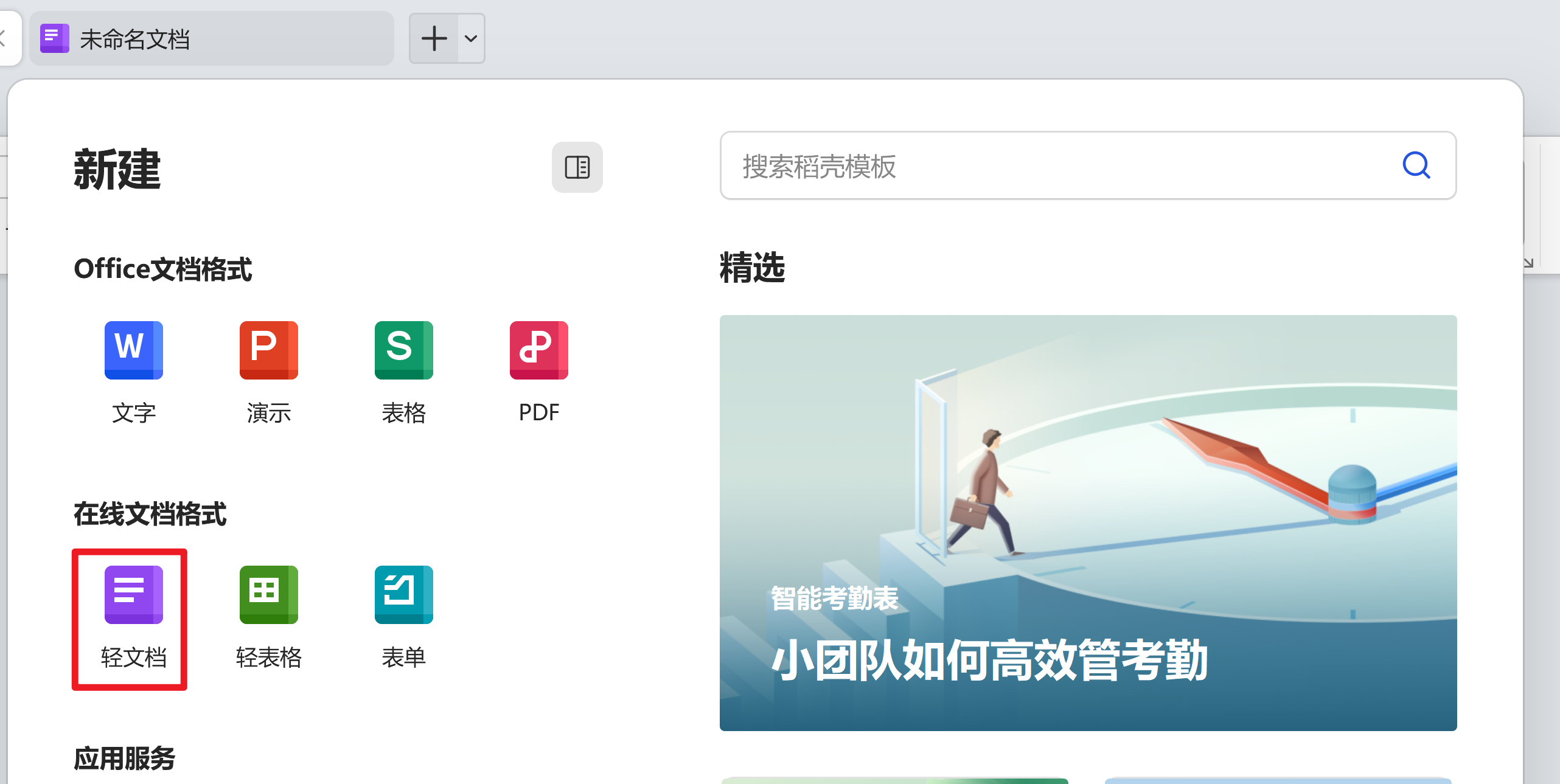Click the dialog launcher arrow at right edge
1560x784 pixels.
tap(1528, 263)
